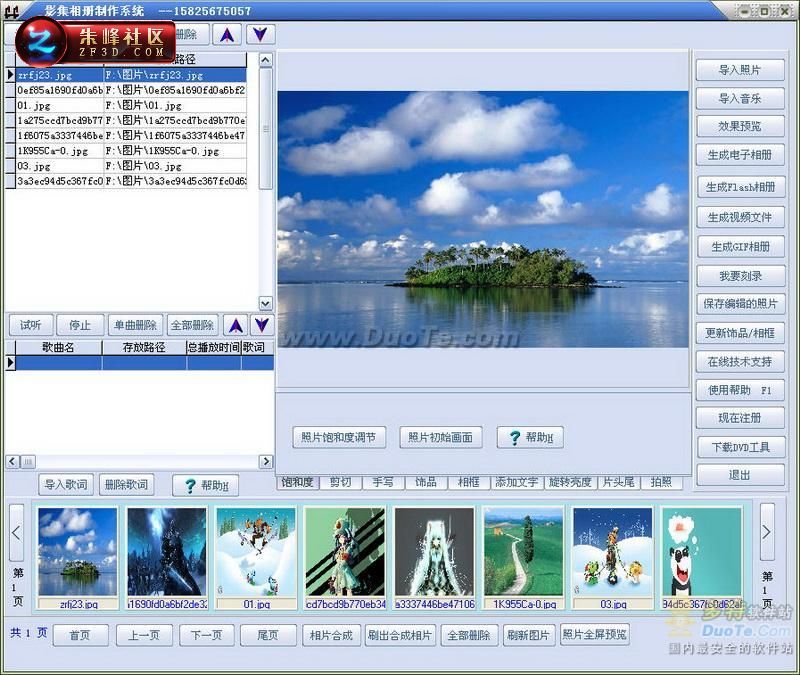Click 下载DVD工具 button
The width and height of the screenshot is (800, 675).
tap(740, 447)
